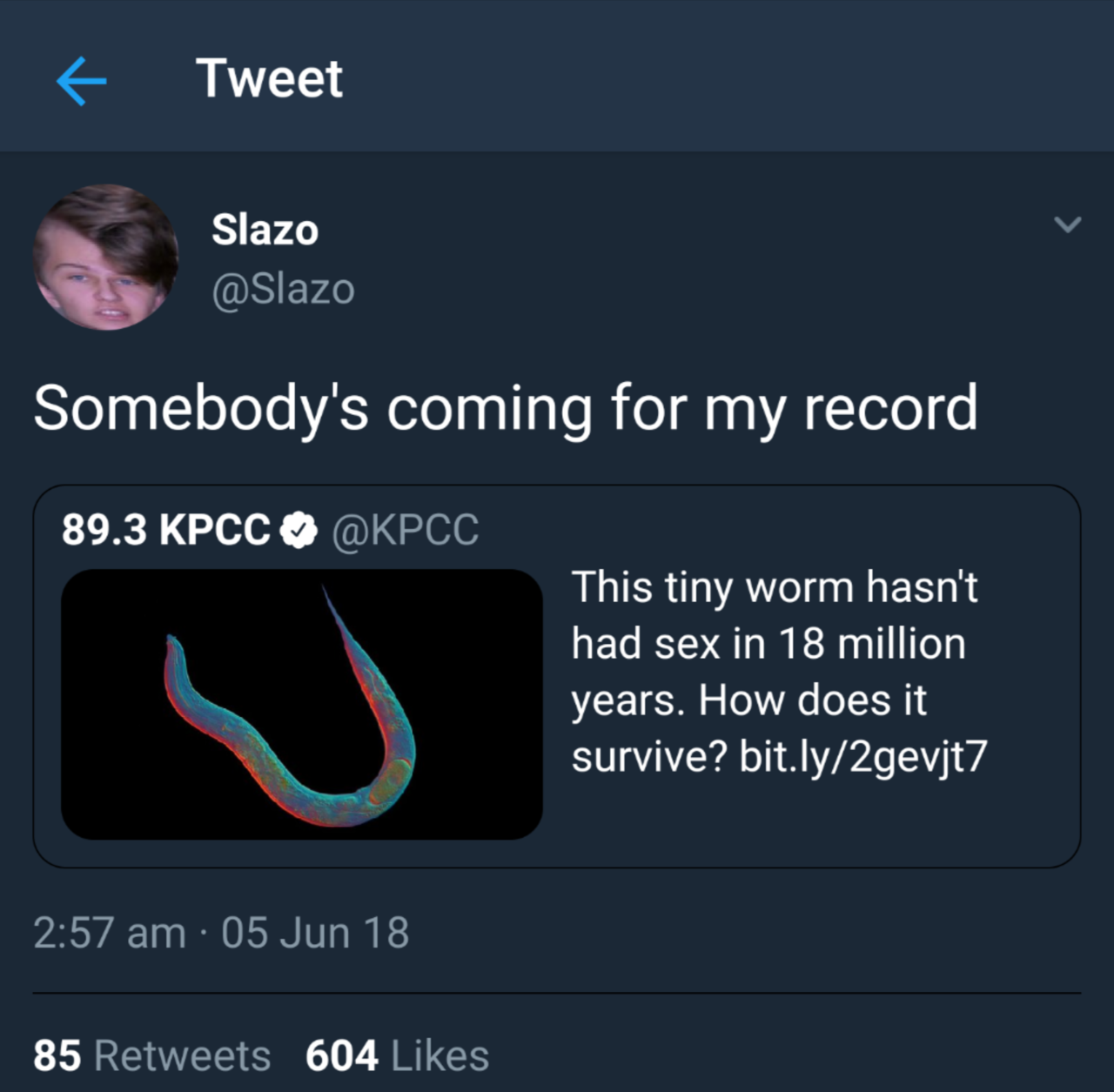The width and height of the screenshot is (1114, 1092).
Task: Go back using the blue arrow
Action: (x=81, y=81)
